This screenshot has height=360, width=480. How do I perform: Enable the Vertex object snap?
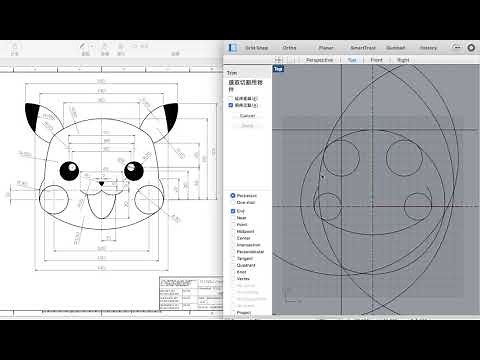[x=233, y=279]
